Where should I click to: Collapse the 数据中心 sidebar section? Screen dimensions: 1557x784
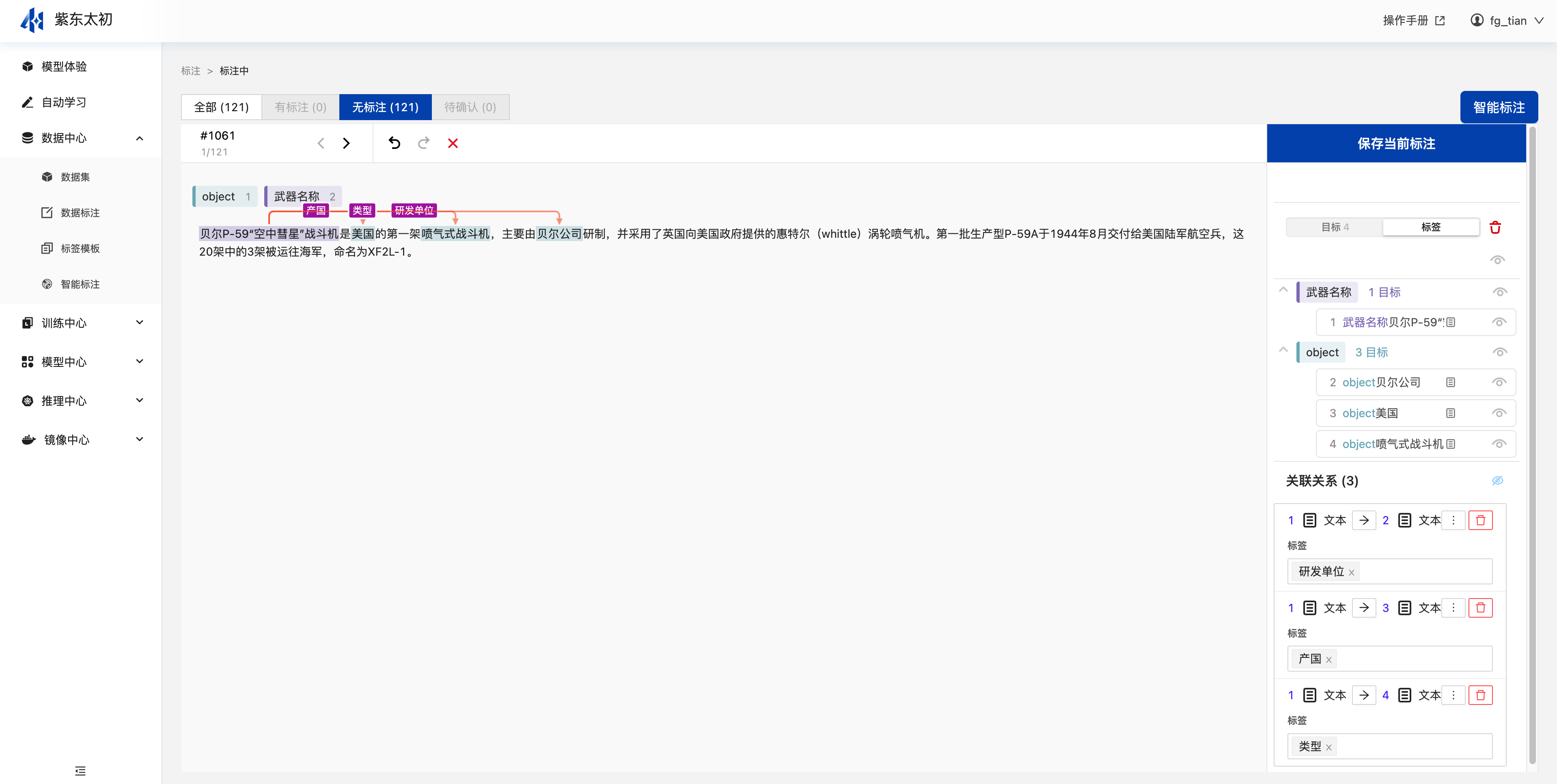coord(140,138)
